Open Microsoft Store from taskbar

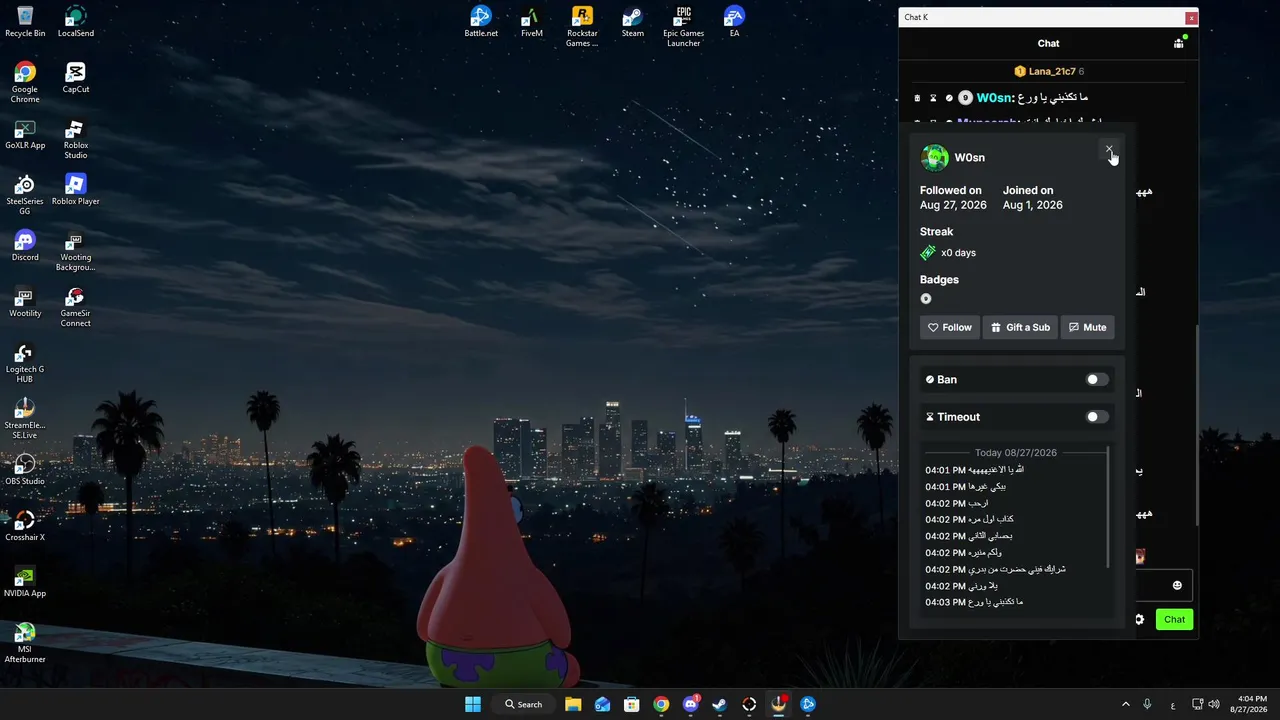click(x=632, y=704)
